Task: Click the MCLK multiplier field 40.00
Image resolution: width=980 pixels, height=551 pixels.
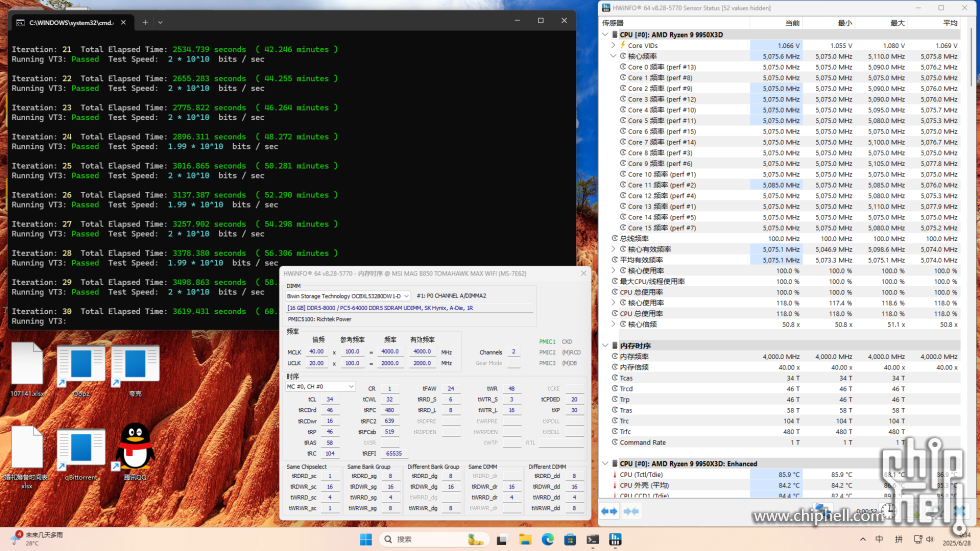Action: [x=317, y=352]
